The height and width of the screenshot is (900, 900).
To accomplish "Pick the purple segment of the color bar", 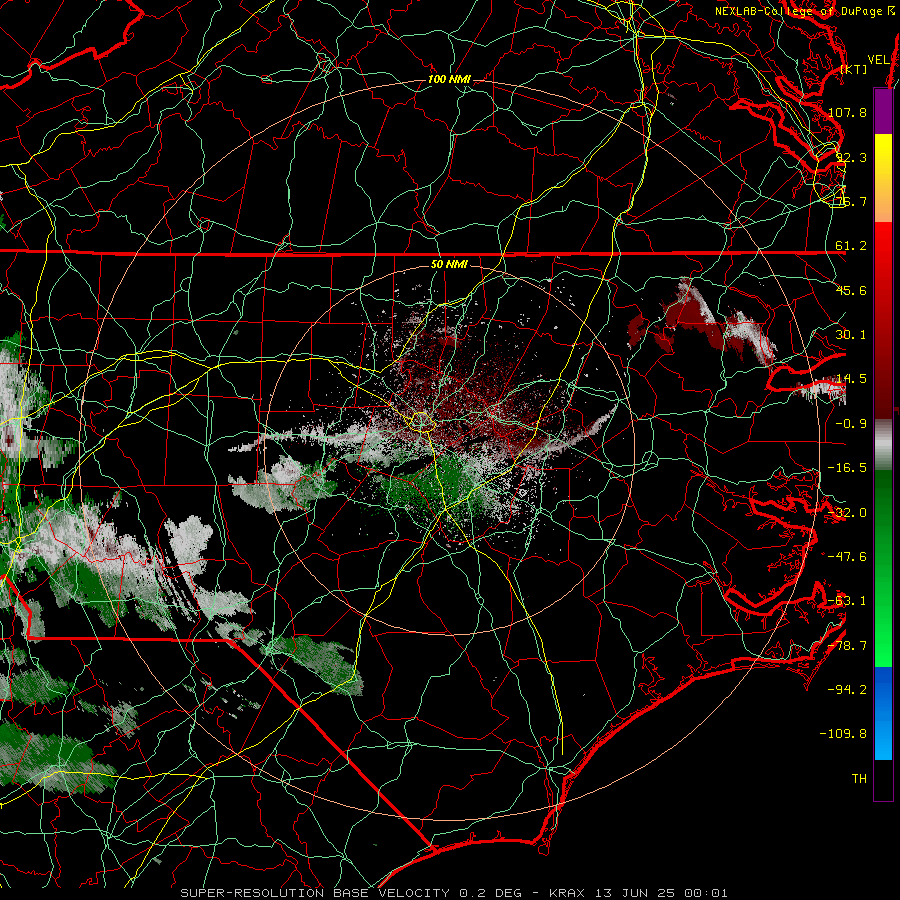I will 883,112.
